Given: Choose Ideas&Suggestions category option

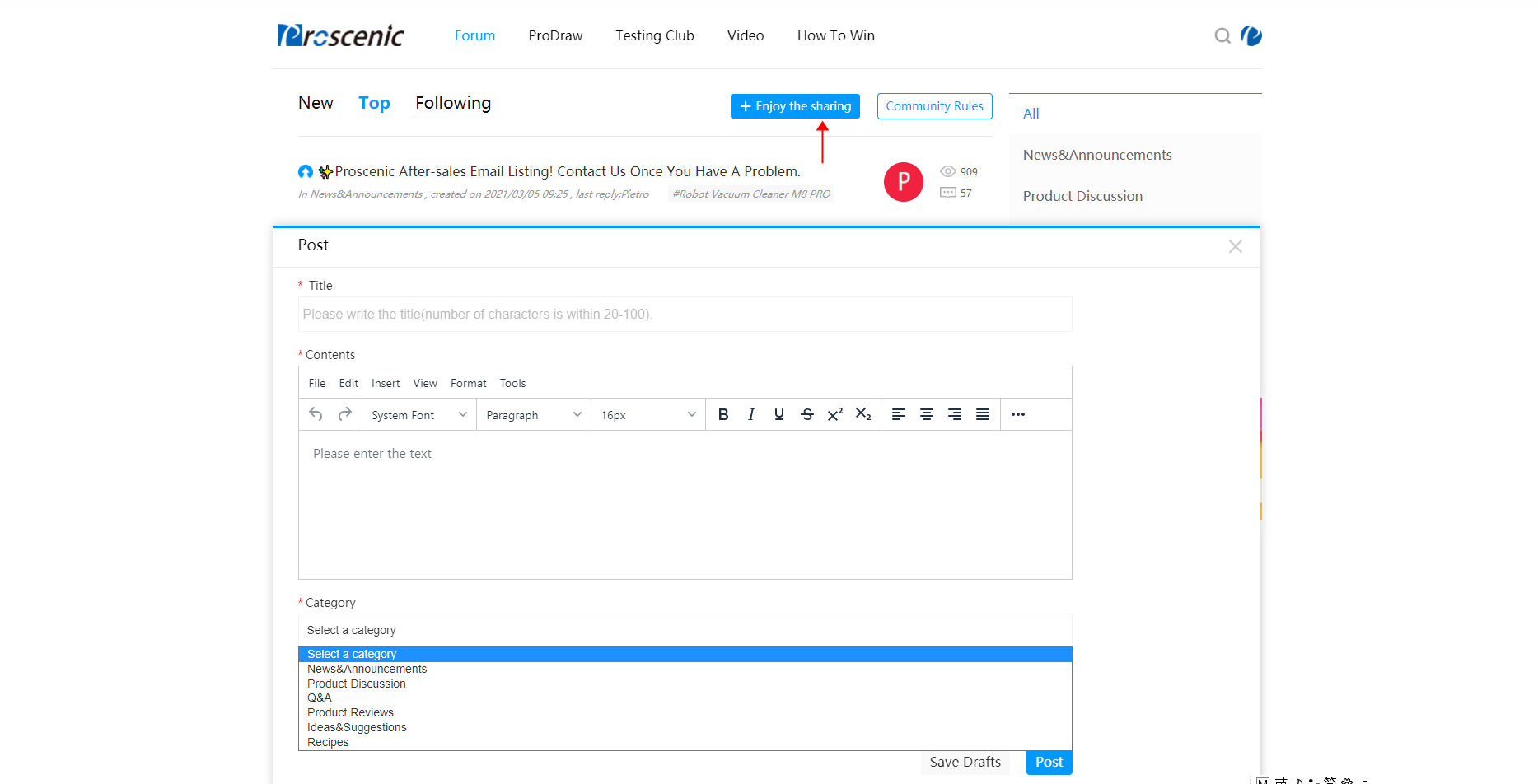Looking at the screenshot, I should click(x=685, y=727).
